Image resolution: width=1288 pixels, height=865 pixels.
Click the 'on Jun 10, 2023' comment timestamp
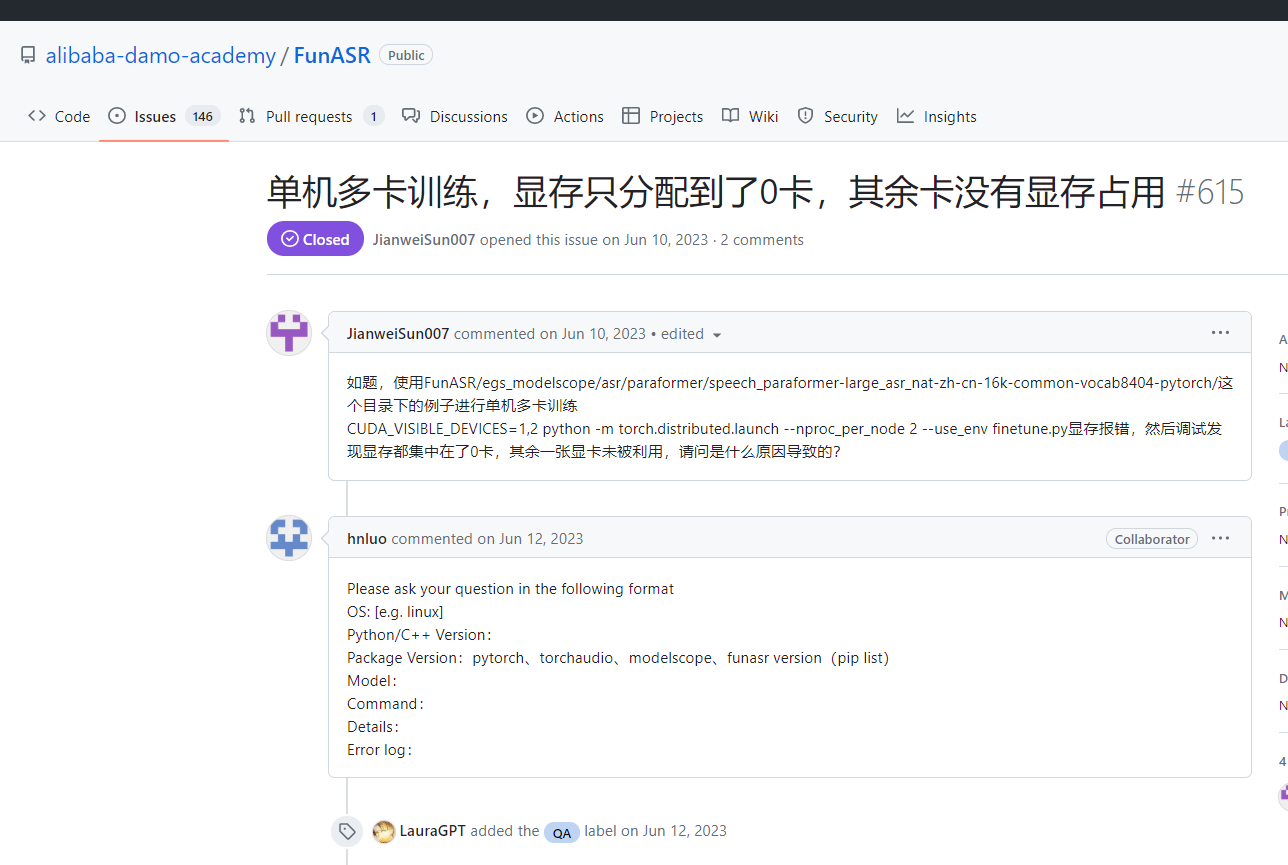coord(593,334)
